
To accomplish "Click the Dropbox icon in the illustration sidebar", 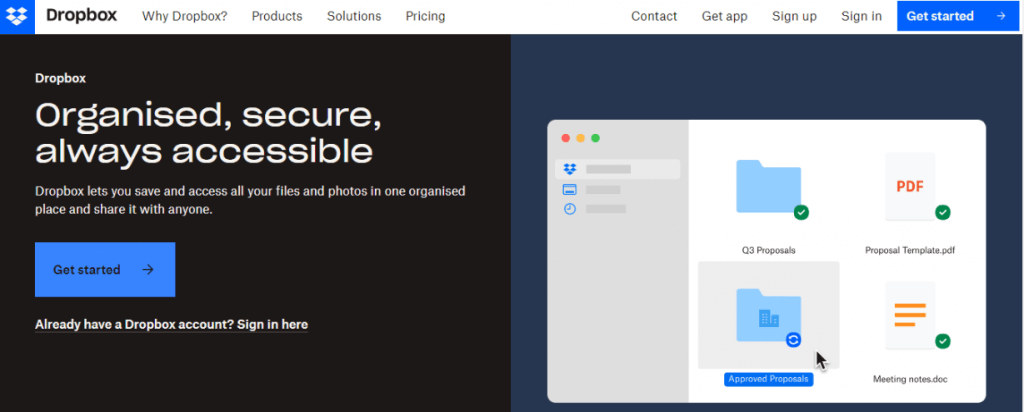I will coord(569,169).
